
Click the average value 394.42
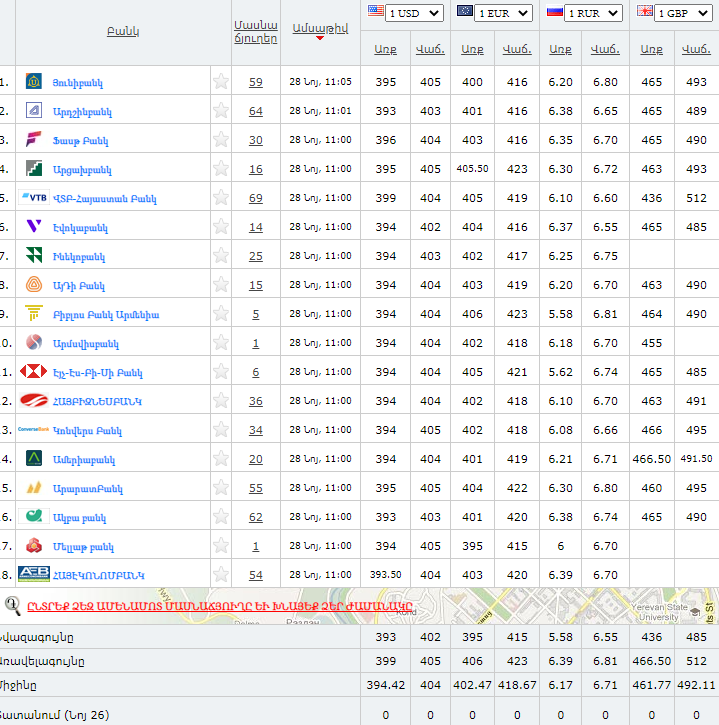(385, 685)
